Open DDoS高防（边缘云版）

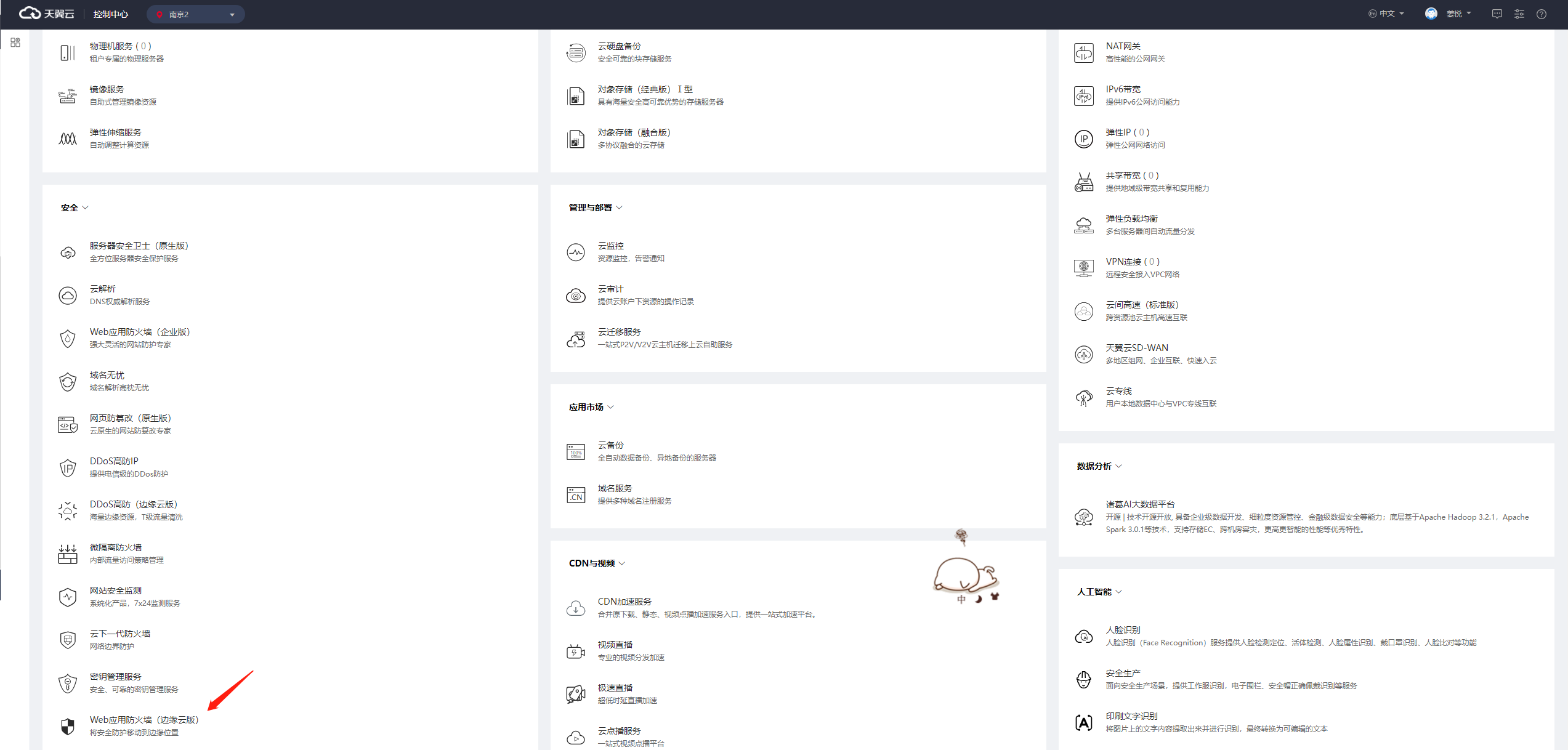(x=134, y=504)
